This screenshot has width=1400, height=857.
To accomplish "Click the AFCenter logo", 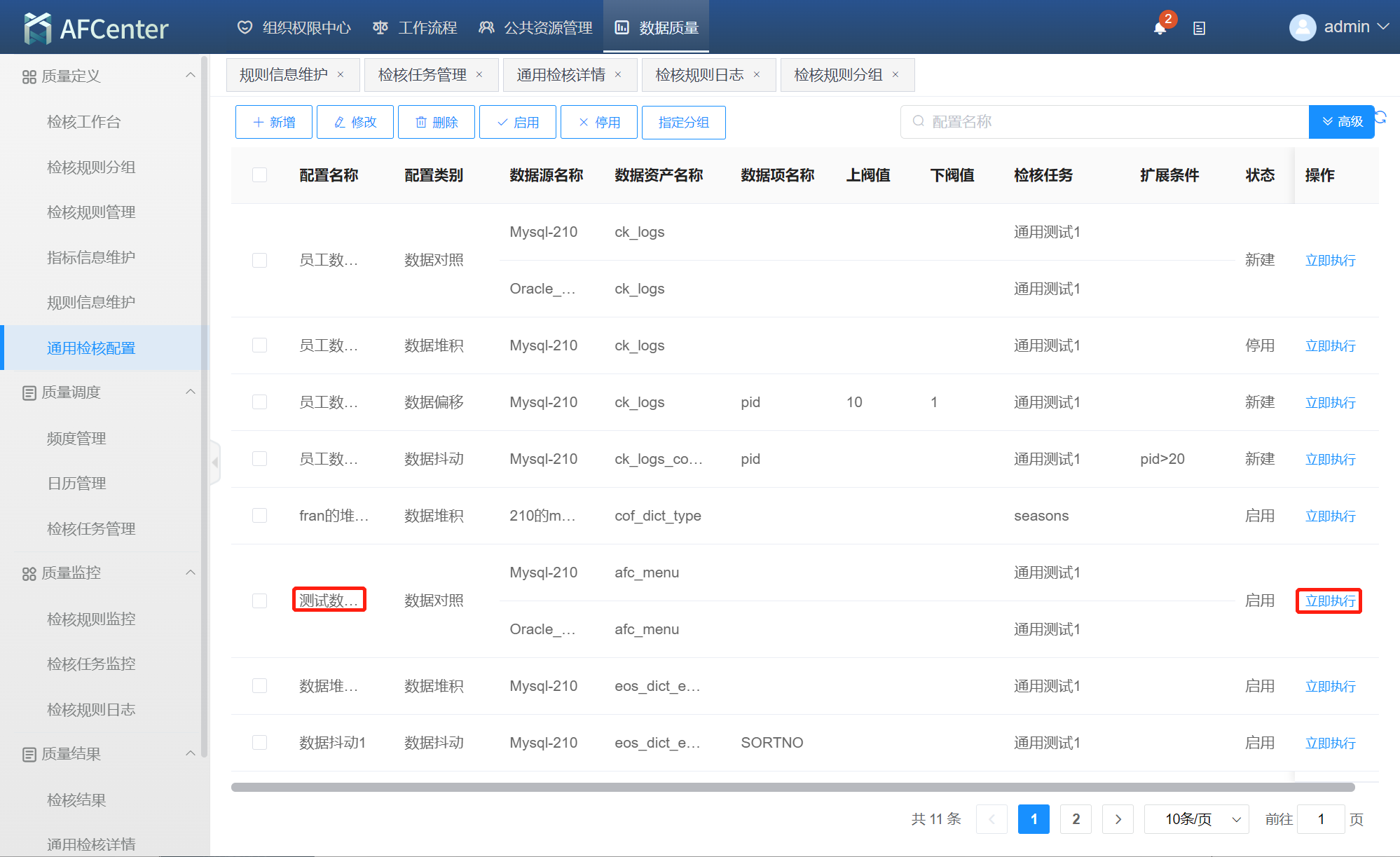I will (96, 28).
